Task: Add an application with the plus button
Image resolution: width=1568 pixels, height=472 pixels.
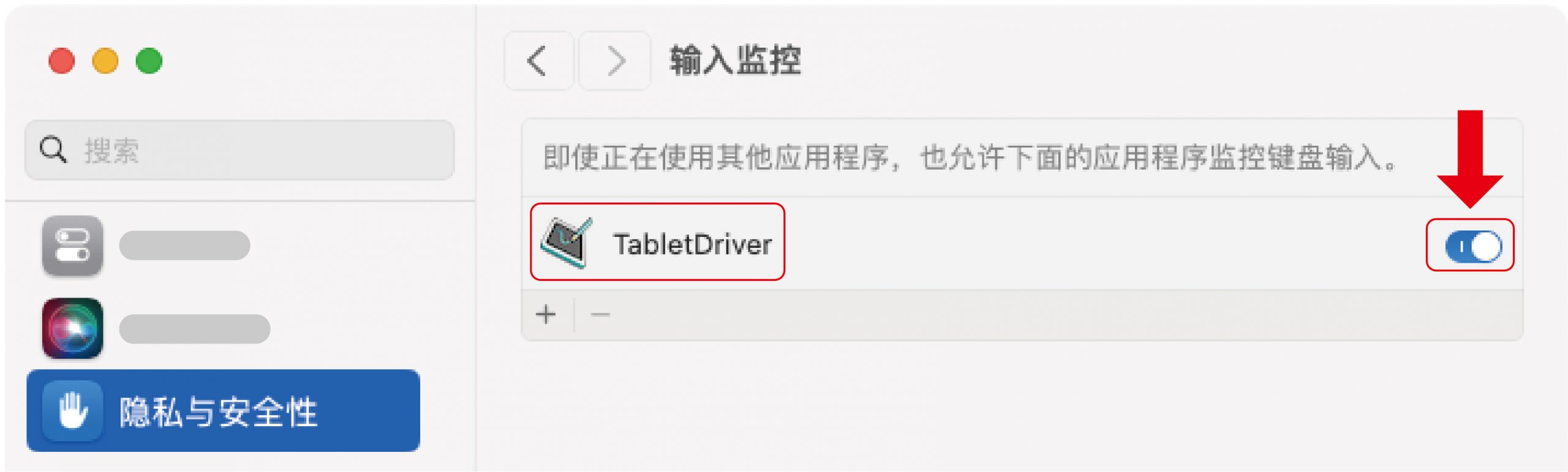Action: (545, 315)
